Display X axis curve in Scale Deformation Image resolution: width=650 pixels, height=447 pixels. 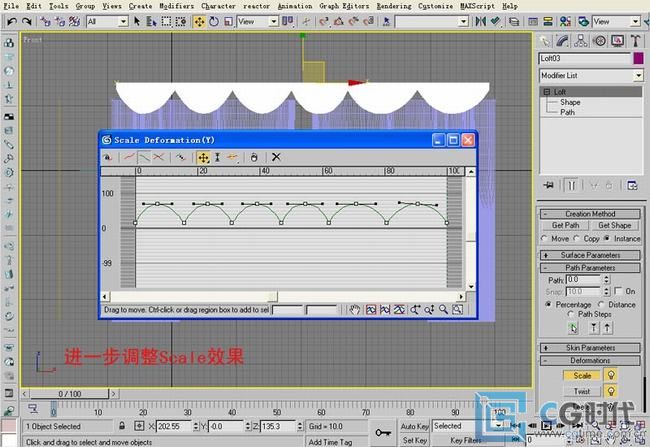click(x=130, y=158)
